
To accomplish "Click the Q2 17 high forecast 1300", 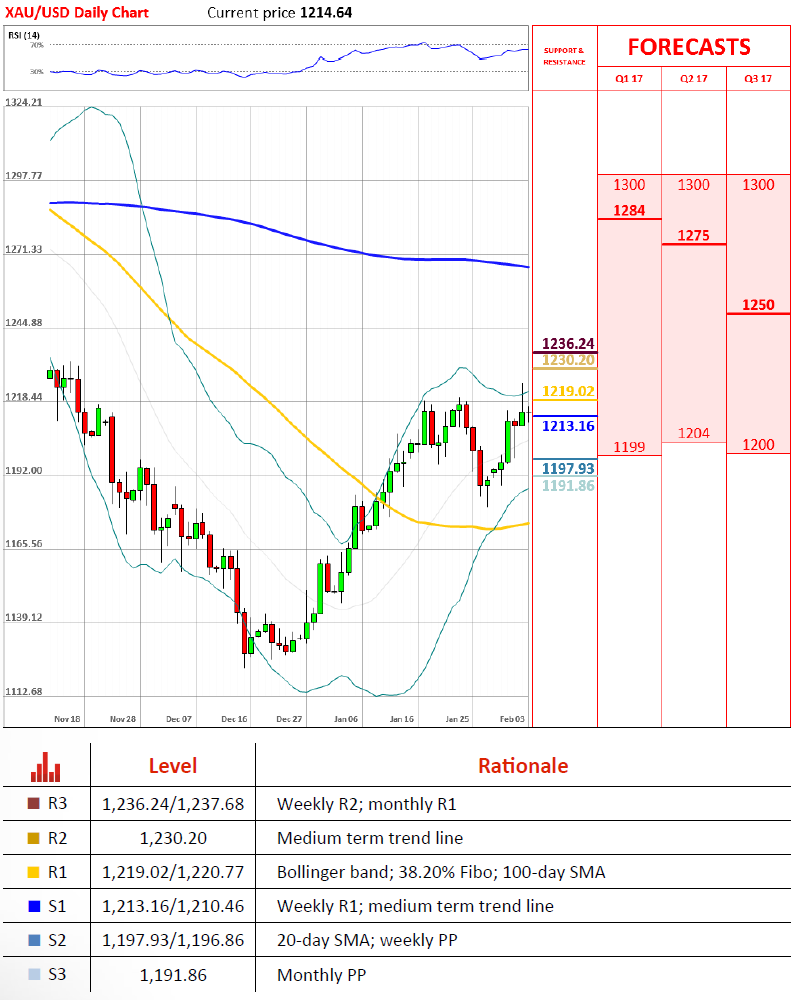I will click(693, 185).
